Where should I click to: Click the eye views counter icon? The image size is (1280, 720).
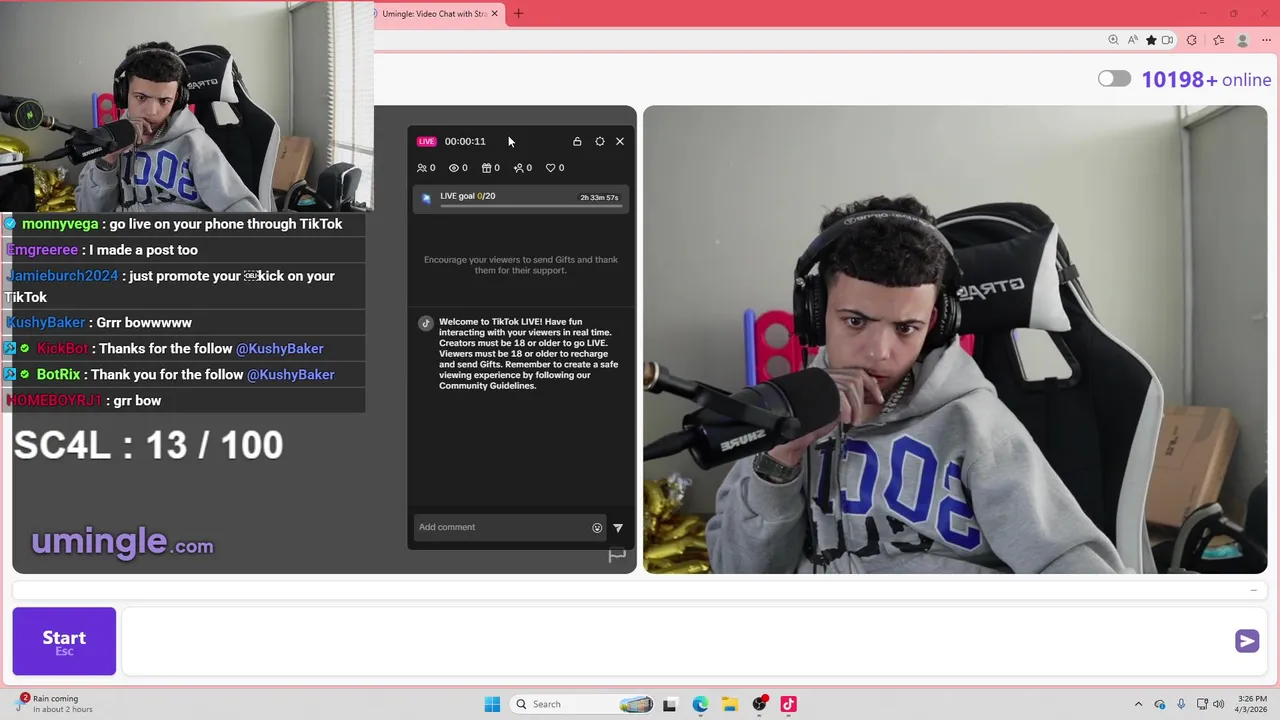pyautogui.click(x=458, y=168)
